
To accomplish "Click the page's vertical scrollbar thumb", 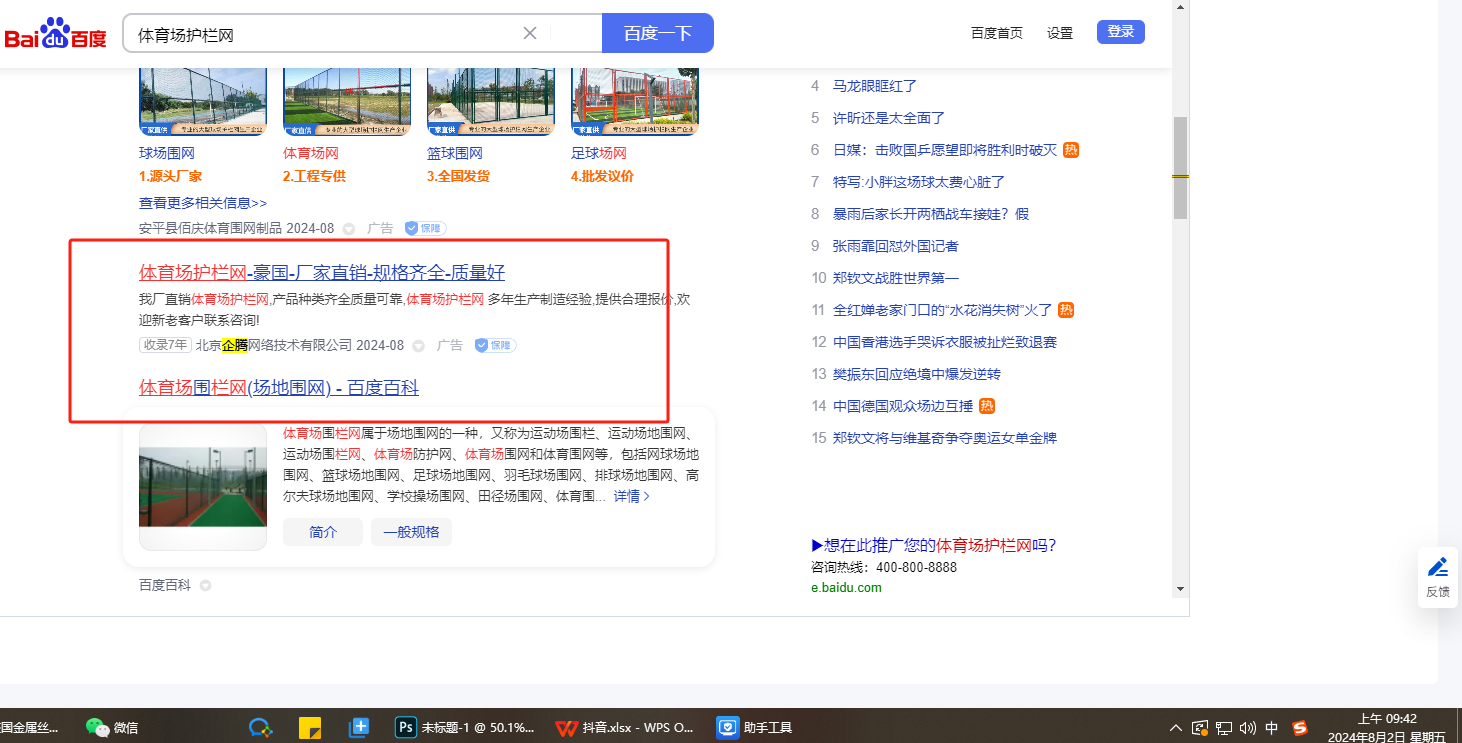I will click(1180, 167).
